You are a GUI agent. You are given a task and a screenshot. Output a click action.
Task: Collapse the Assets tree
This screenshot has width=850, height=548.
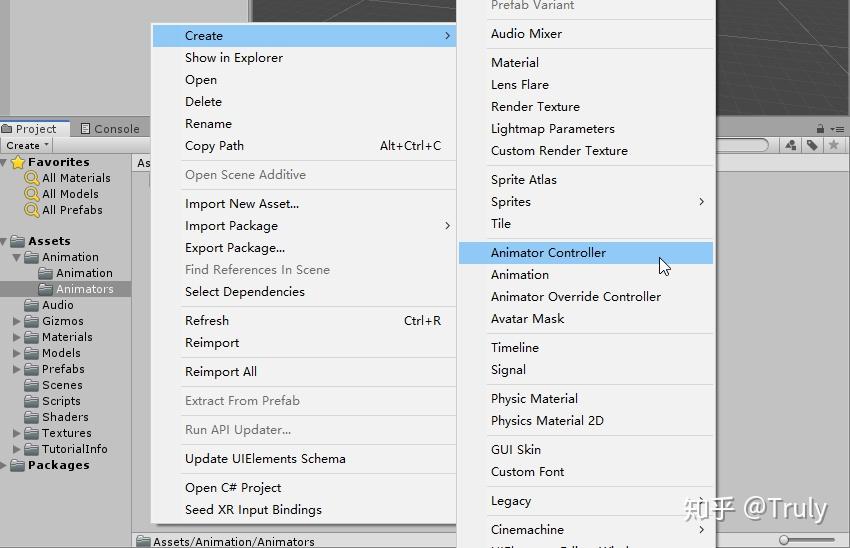click(x=4, y=241)
